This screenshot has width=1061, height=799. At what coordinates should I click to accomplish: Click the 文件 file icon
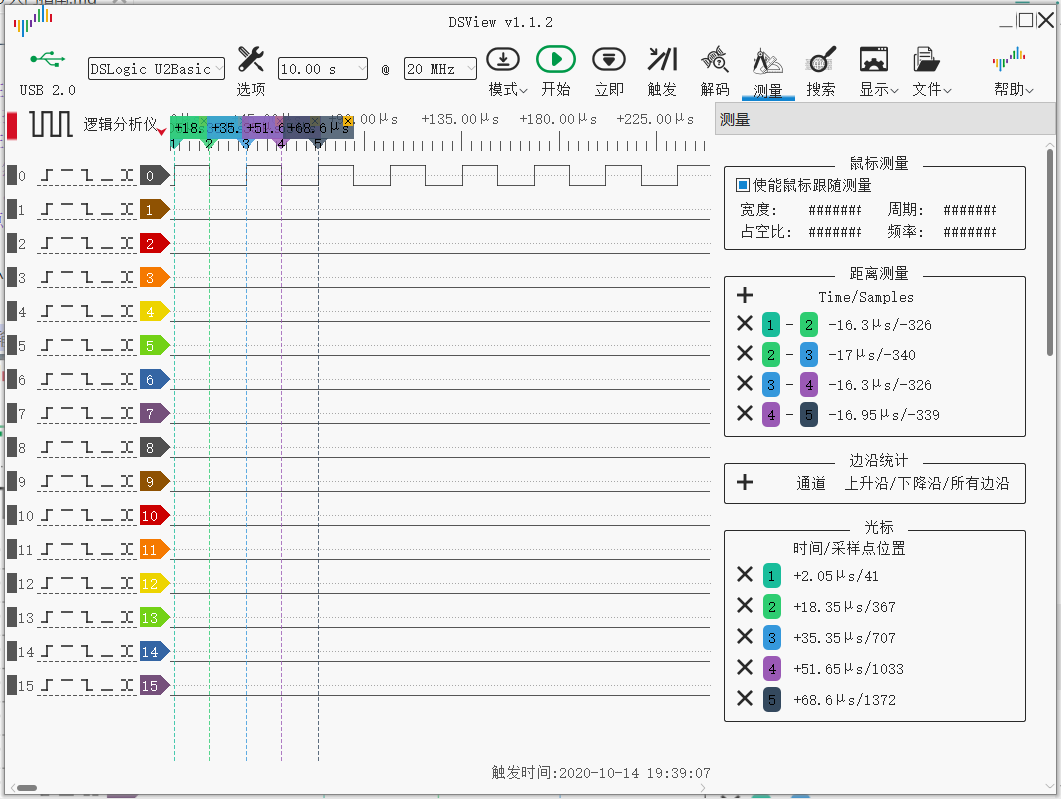(x=926, y=60)
